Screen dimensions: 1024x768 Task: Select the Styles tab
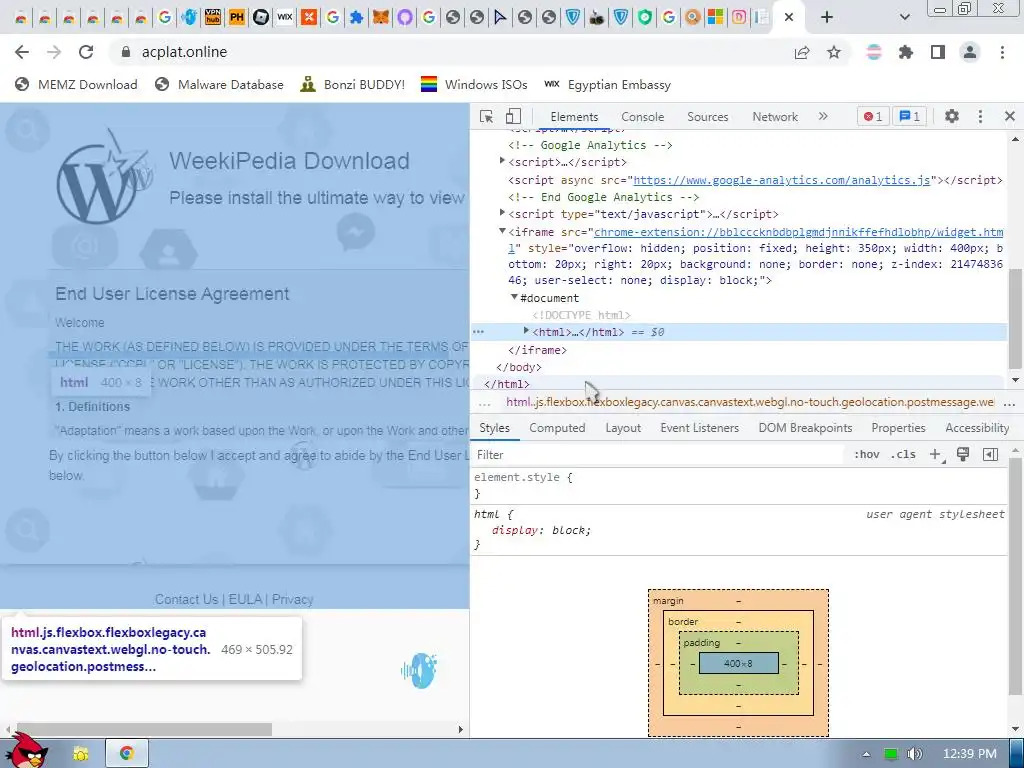click(494, 428)
